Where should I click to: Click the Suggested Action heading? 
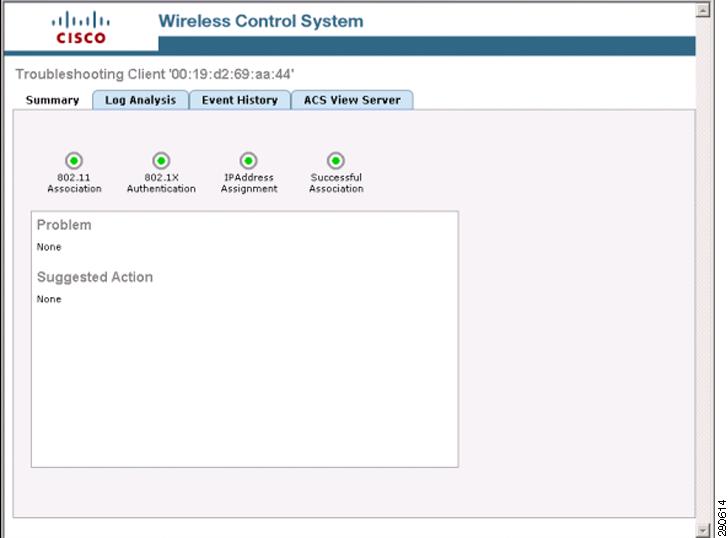[x=95, y=277]
